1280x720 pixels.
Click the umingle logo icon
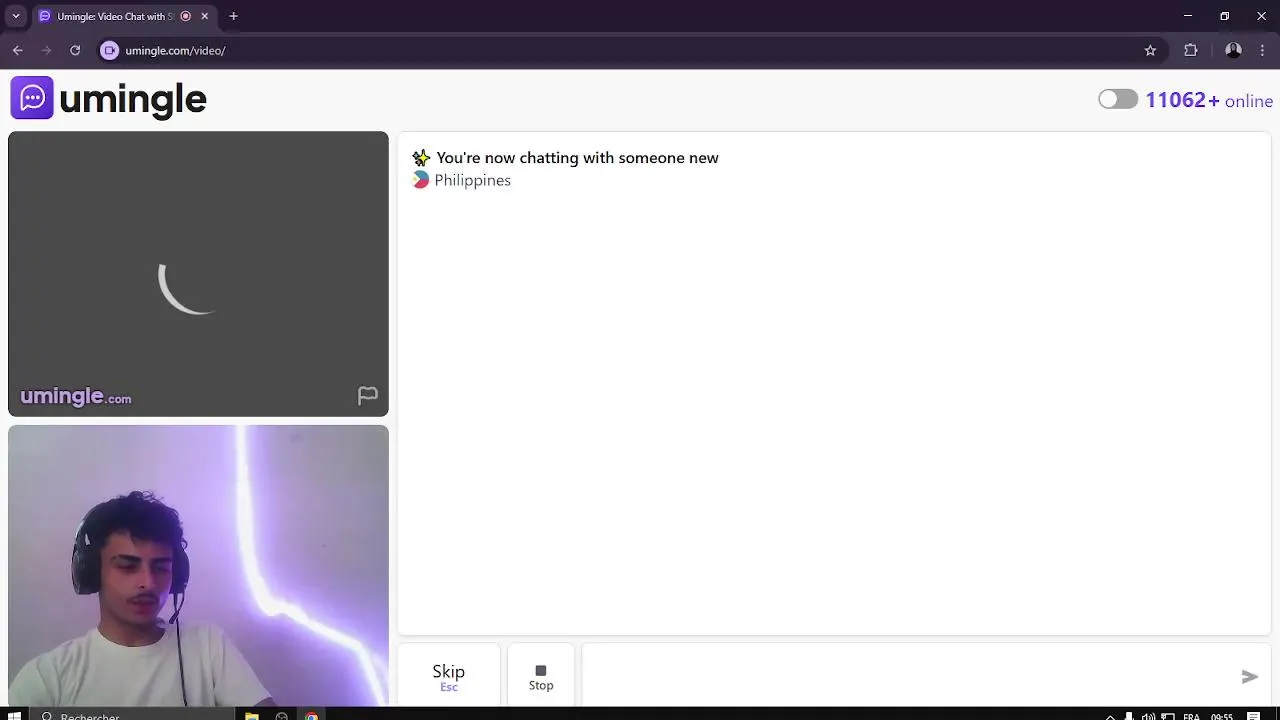(x=32, y=98)
